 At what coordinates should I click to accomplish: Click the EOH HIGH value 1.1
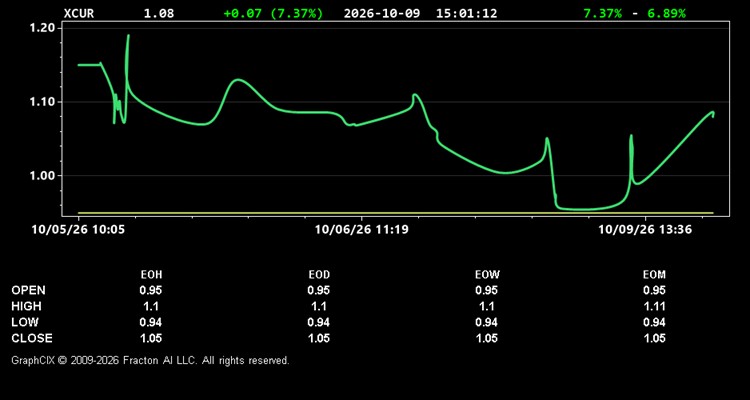[151, 306]
